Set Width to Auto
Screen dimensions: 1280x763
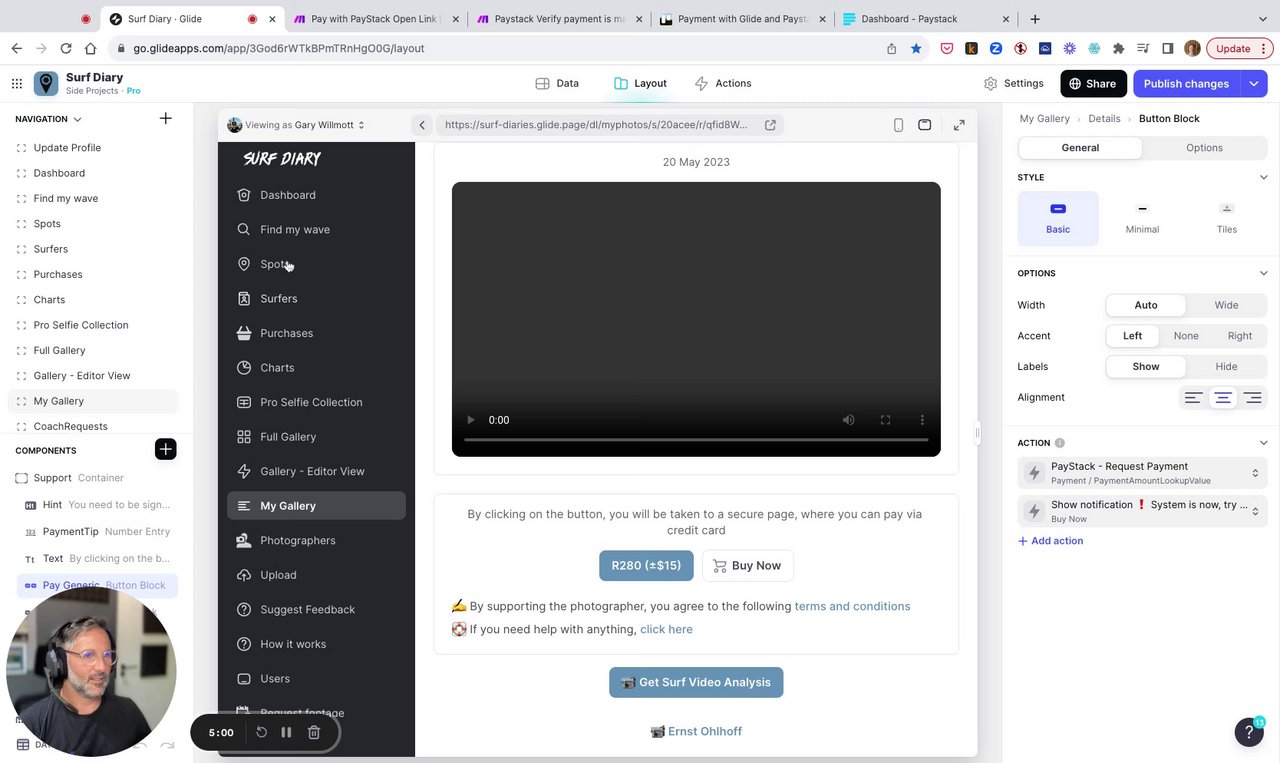pos(1146,305)
